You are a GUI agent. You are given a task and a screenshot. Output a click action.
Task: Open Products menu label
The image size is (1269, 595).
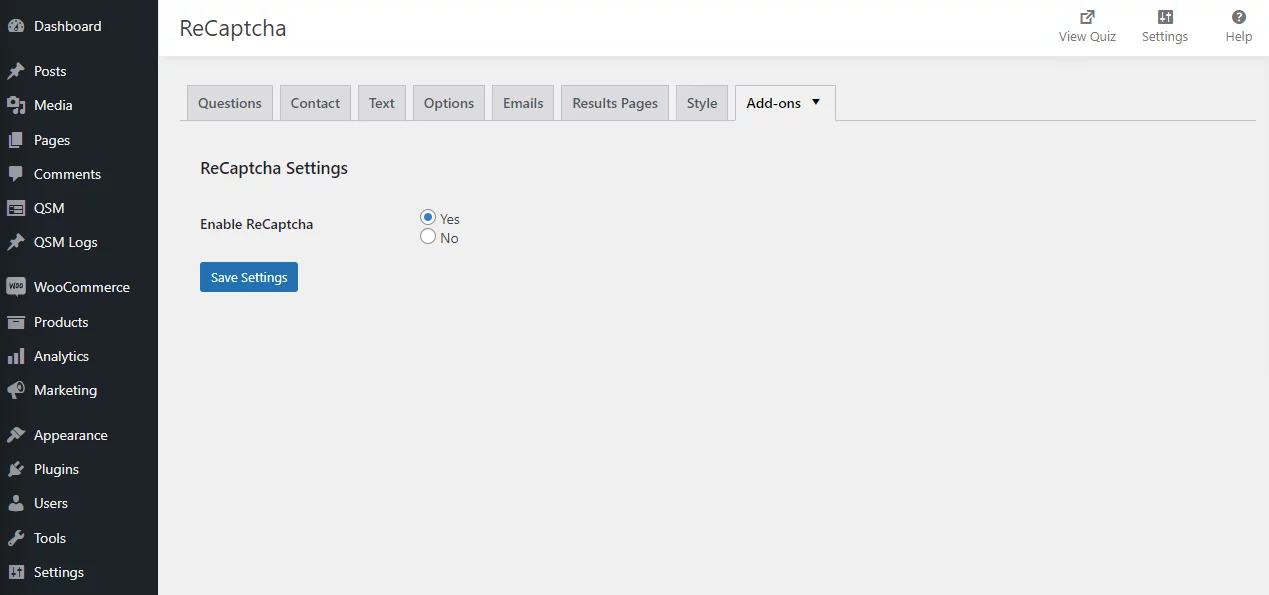(x=61, y=322)
